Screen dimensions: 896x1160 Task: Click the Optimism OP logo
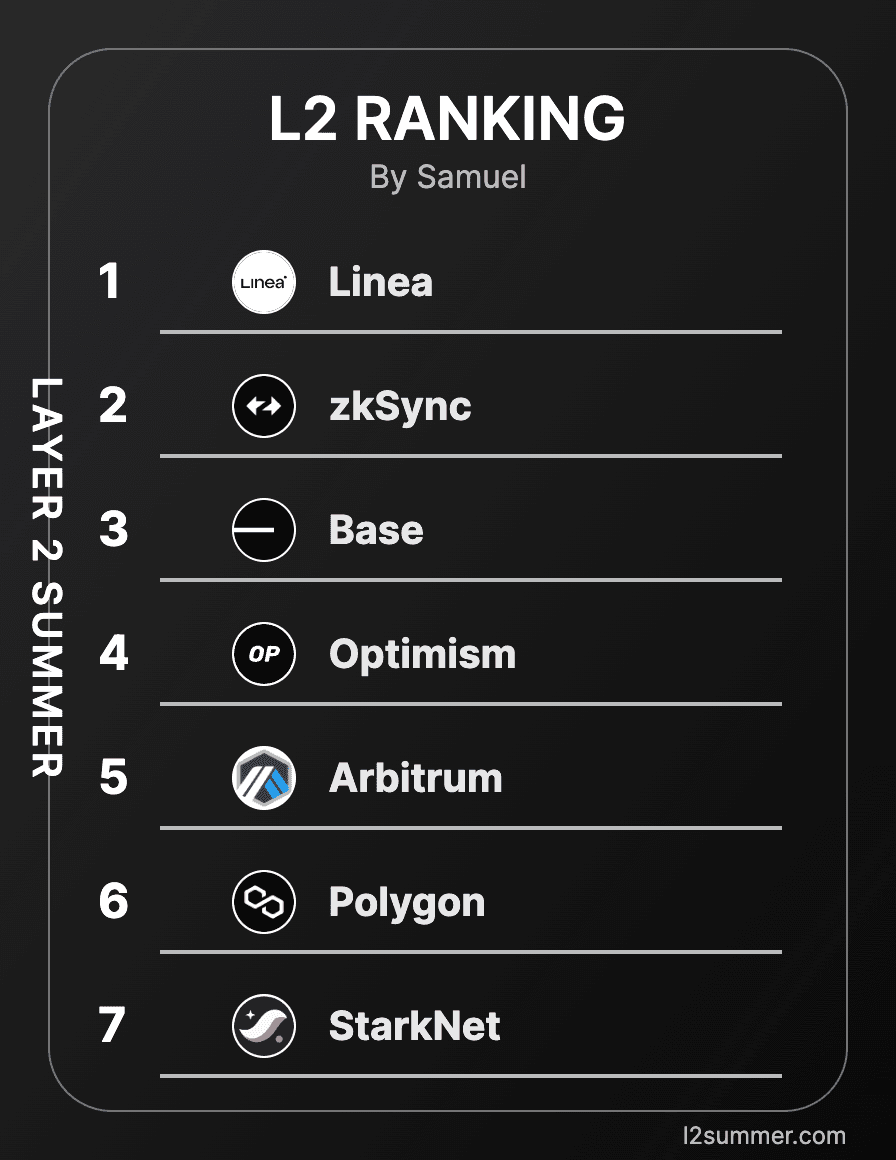(x=264, y=654)
